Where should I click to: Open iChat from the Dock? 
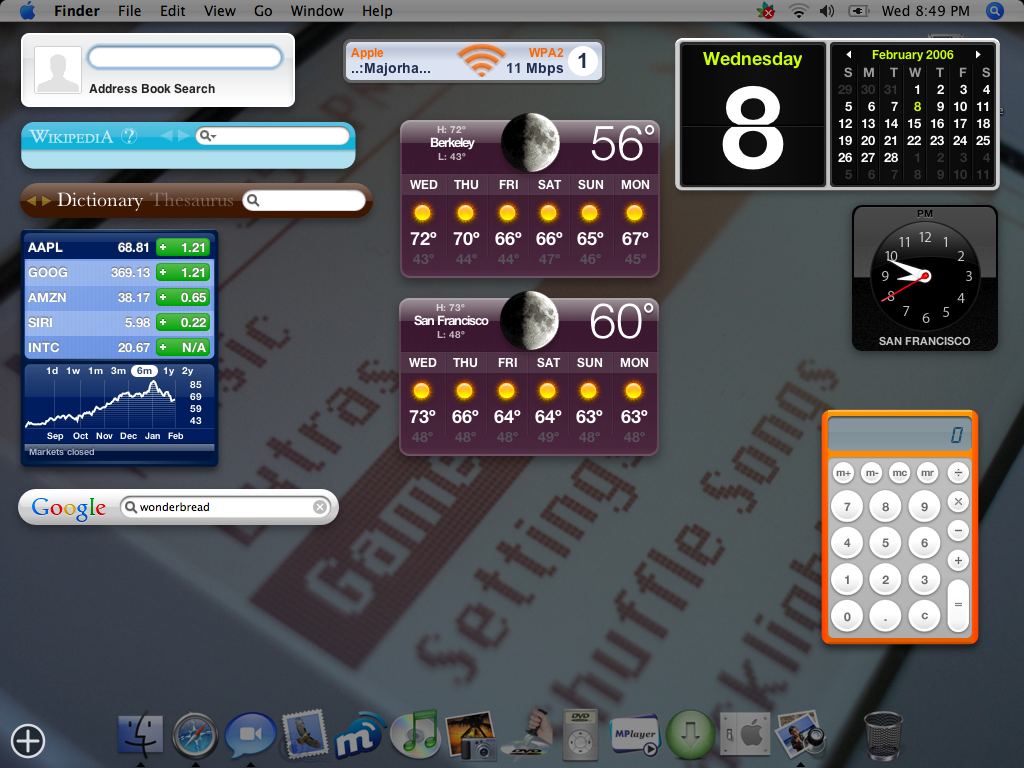pyautogui.click(x=250, y=734)
